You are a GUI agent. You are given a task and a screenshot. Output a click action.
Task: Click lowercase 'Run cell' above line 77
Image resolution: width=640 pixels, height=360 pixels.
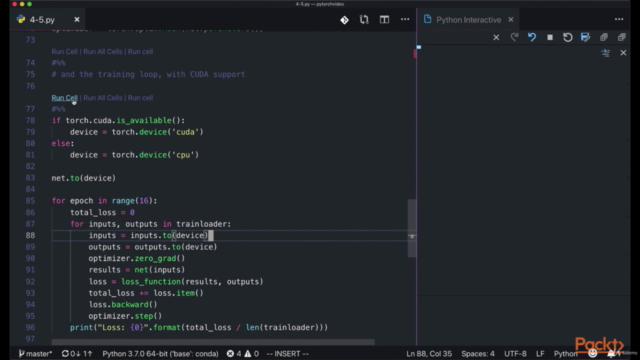140,98
